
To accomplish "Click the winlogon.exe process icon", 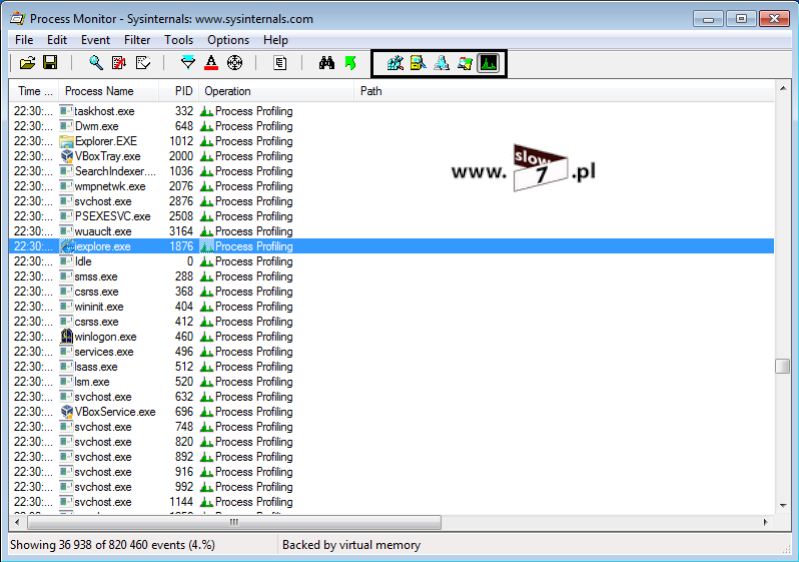I will (x=66, y=336).
